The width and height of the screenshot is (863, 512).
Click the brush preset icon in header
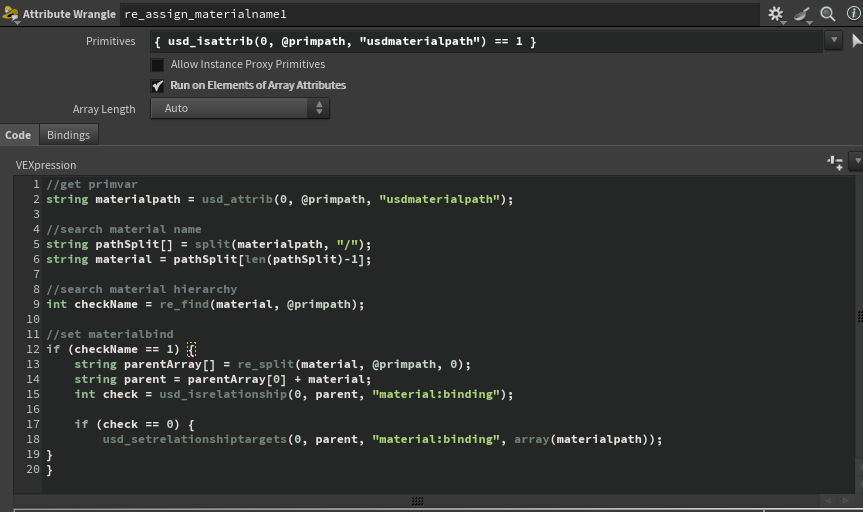point(802,14)
